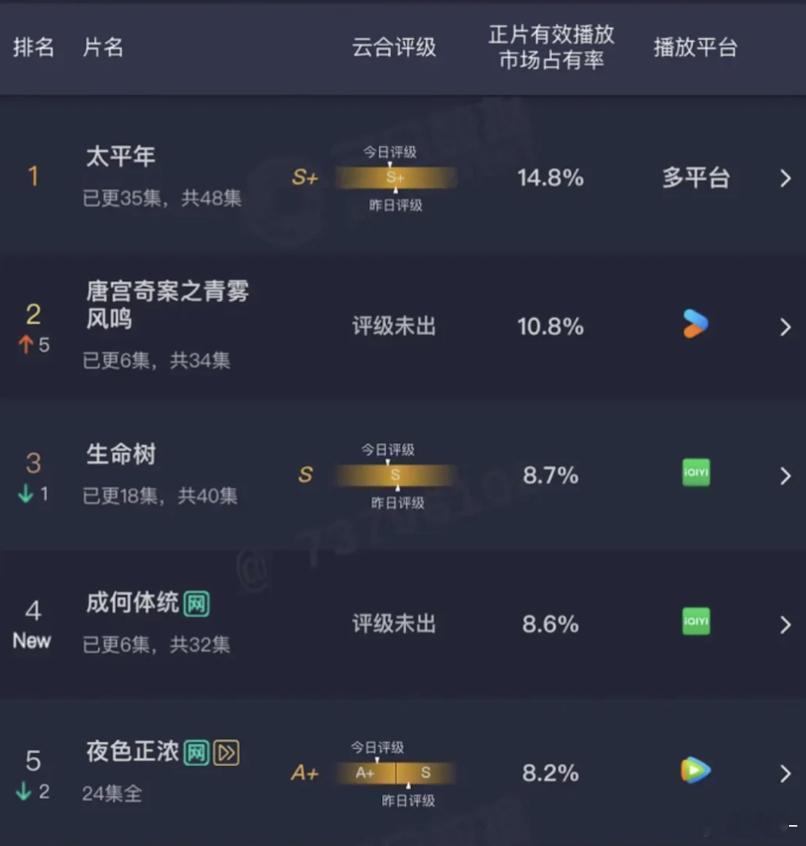
Task: Select the A+ rating badge for 夜色正浓
Action: (x=303, y=772)
